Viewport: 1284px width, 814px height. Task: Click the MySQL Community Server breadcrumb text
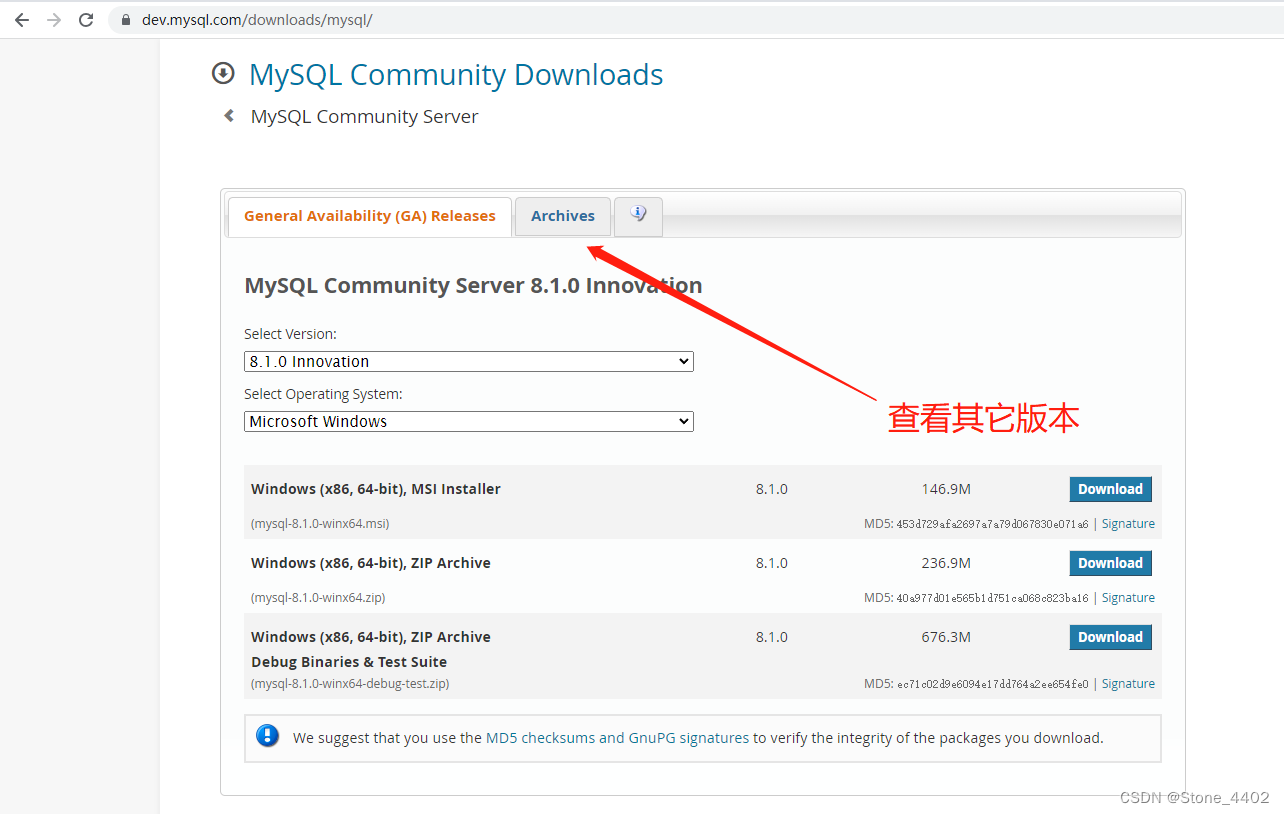364,117
